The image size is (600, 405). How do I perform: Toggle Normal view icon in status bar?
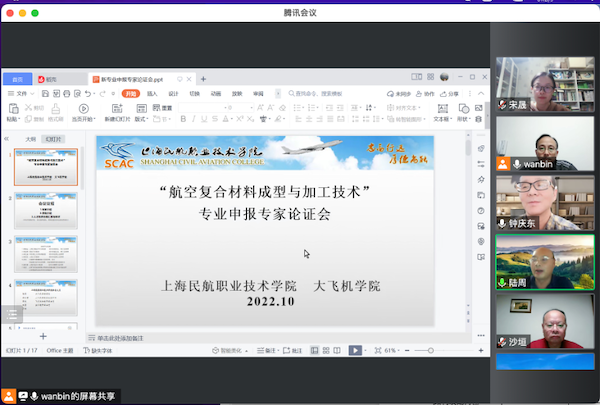(315, 350)
